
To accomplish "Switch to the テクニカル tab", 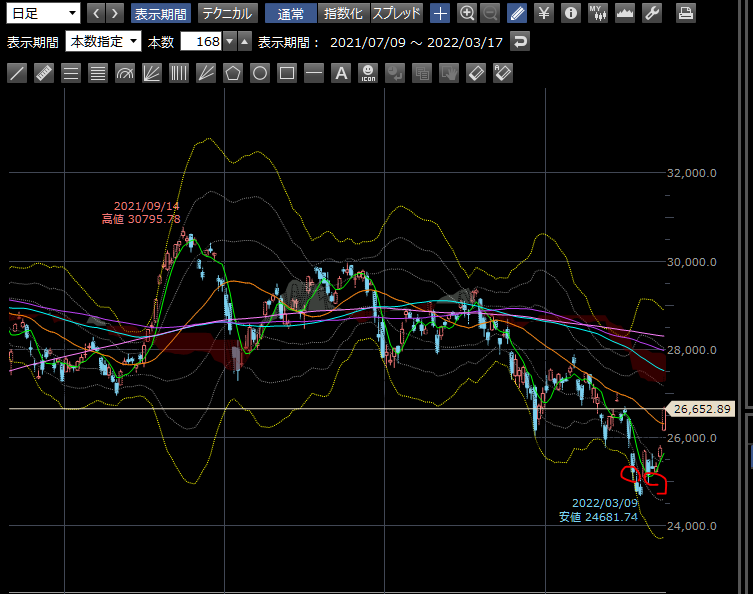I will coord(227,13).
